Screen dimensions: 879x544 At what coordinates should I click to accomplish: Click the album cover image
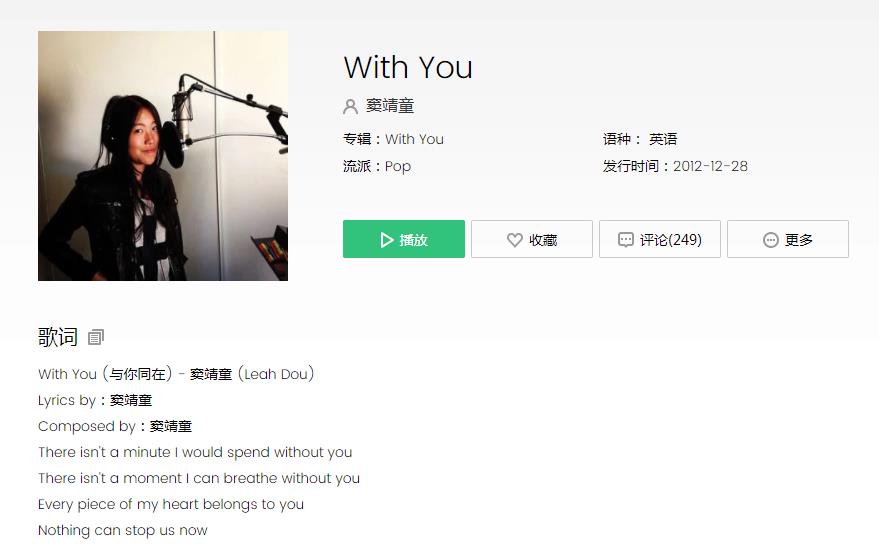(163, 156)
